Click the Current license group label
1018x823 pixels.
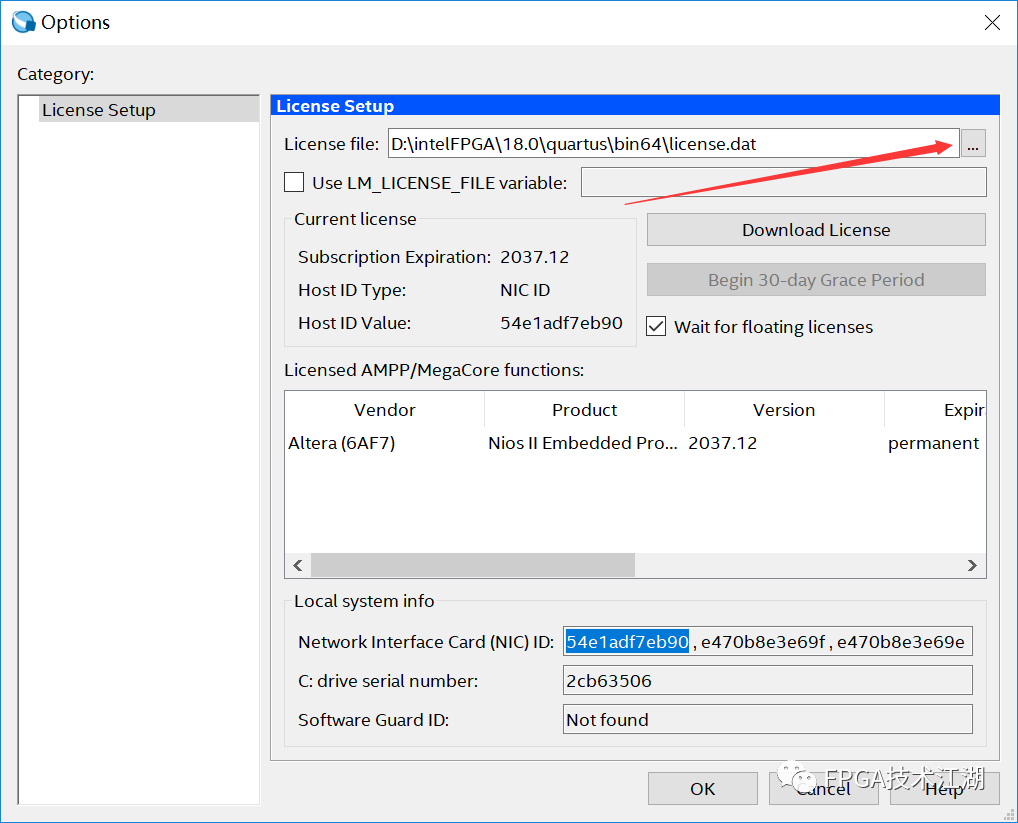click(355, 219)
